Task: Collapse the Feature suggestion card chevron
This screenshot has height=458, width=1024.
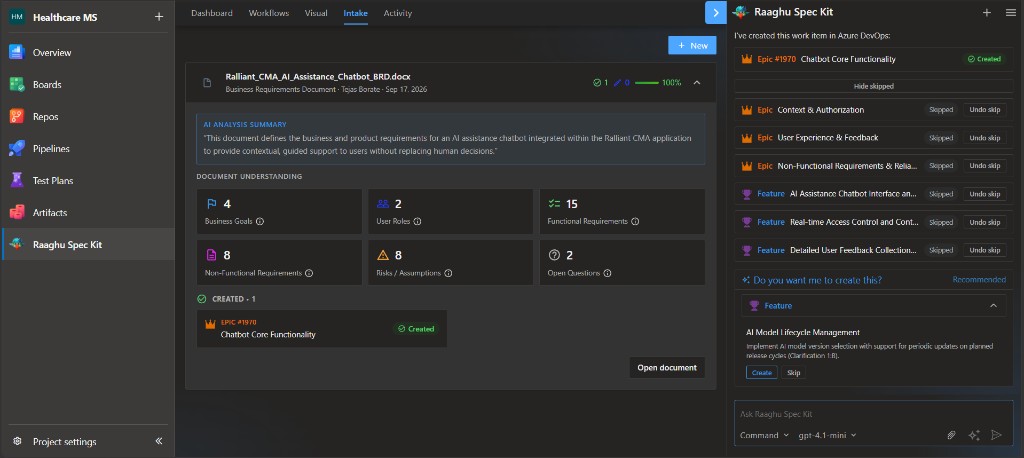Action: tap(993, 305)
